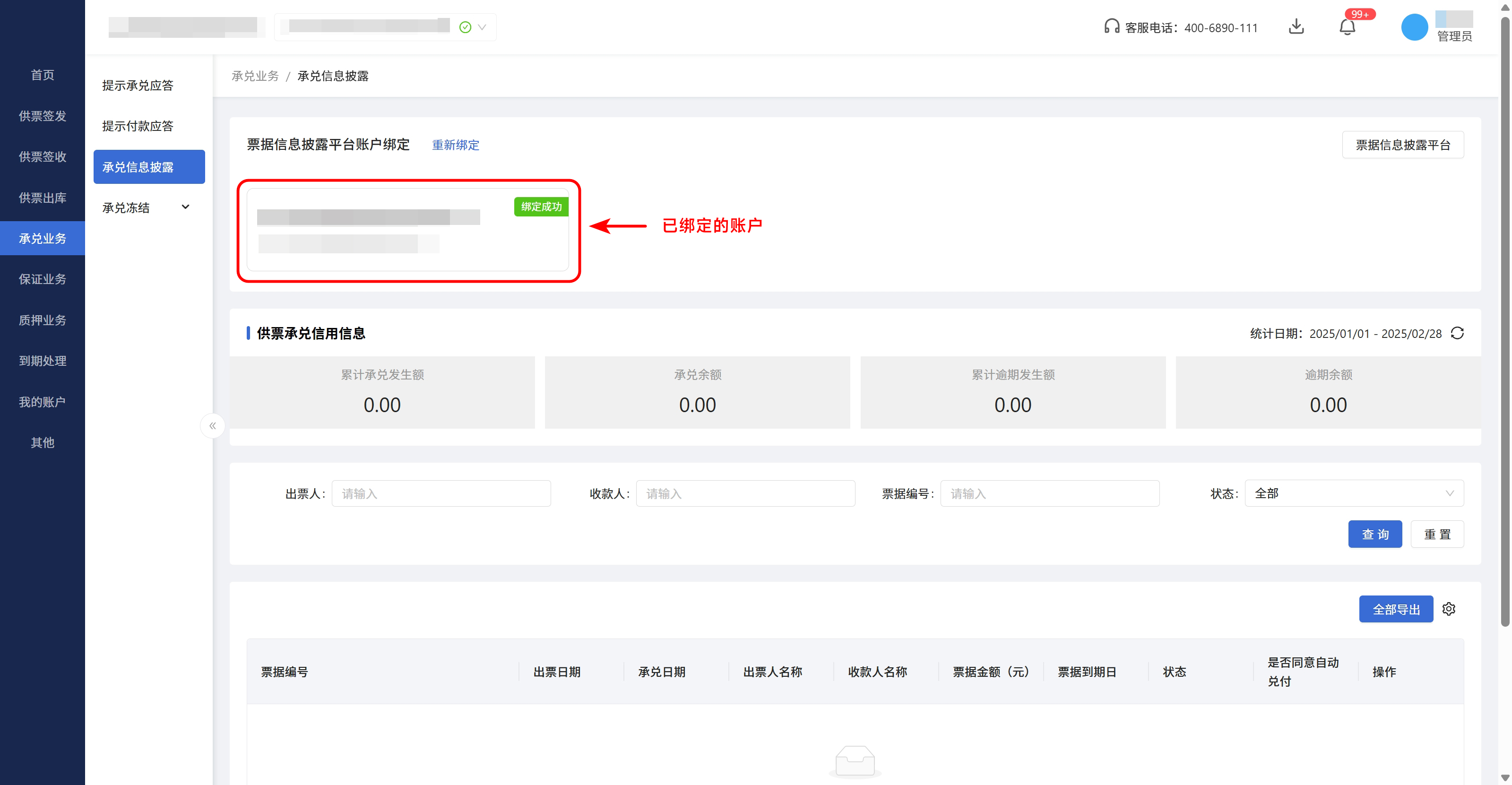Open the 状态 dropdown selector
This screenshot has height=785, width=1512.
coord(1354,493)
